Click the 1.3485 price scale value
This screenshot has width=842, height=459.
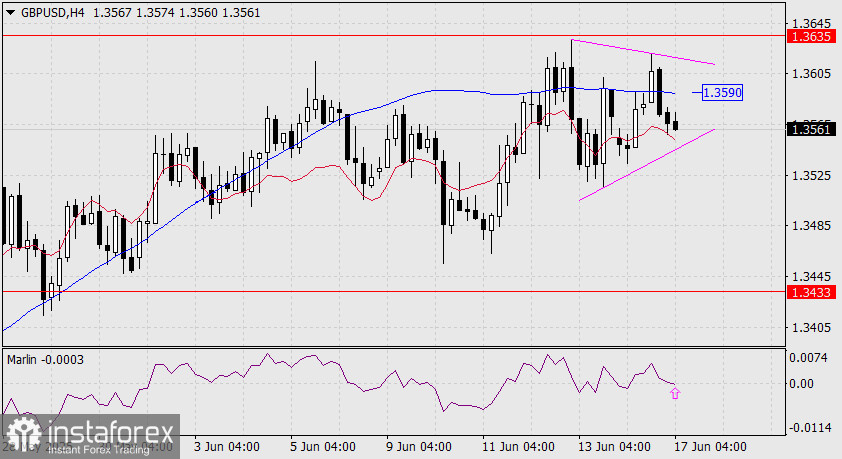[x=811, y=225]
